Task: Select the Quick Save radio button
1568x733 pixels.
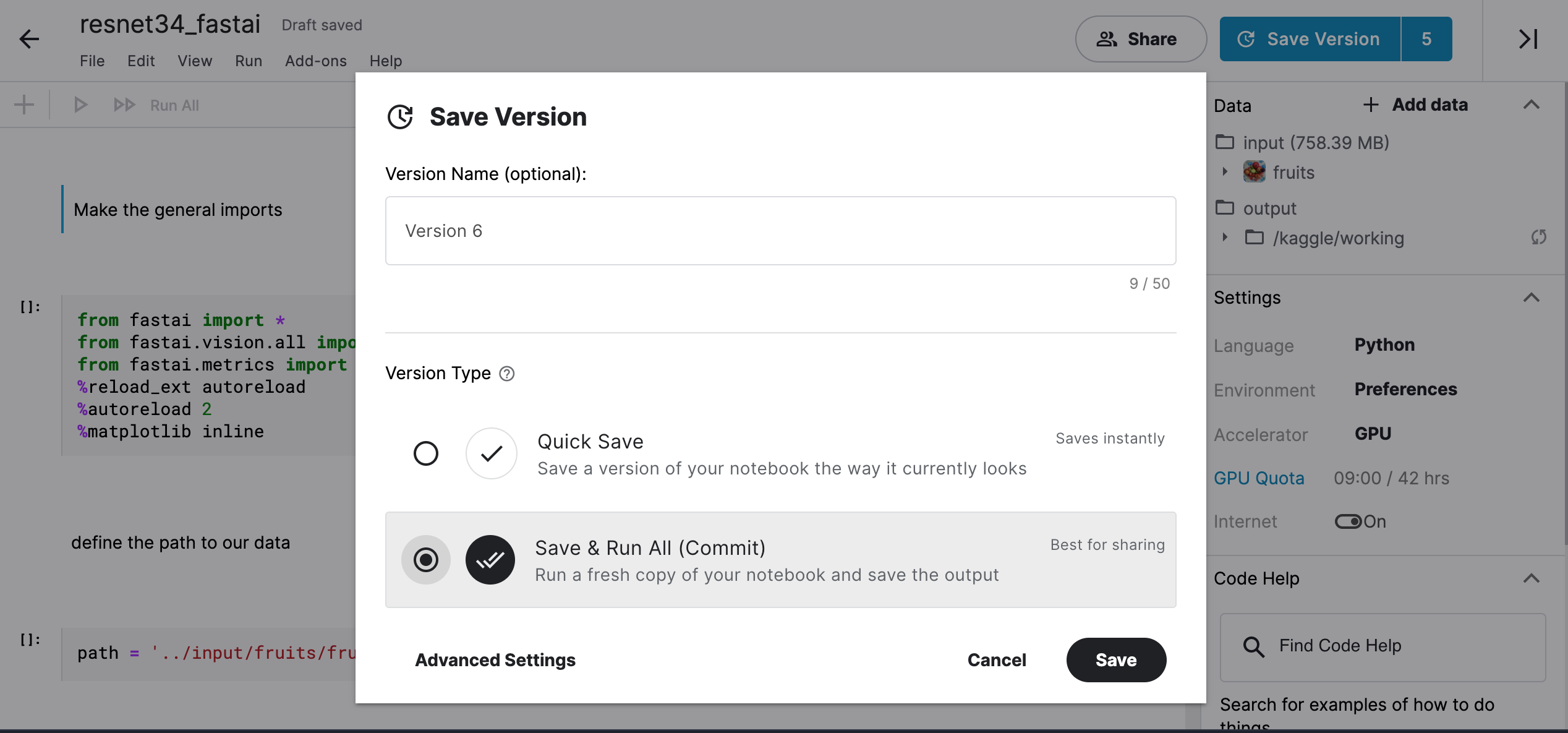Action: coord(426,453)
